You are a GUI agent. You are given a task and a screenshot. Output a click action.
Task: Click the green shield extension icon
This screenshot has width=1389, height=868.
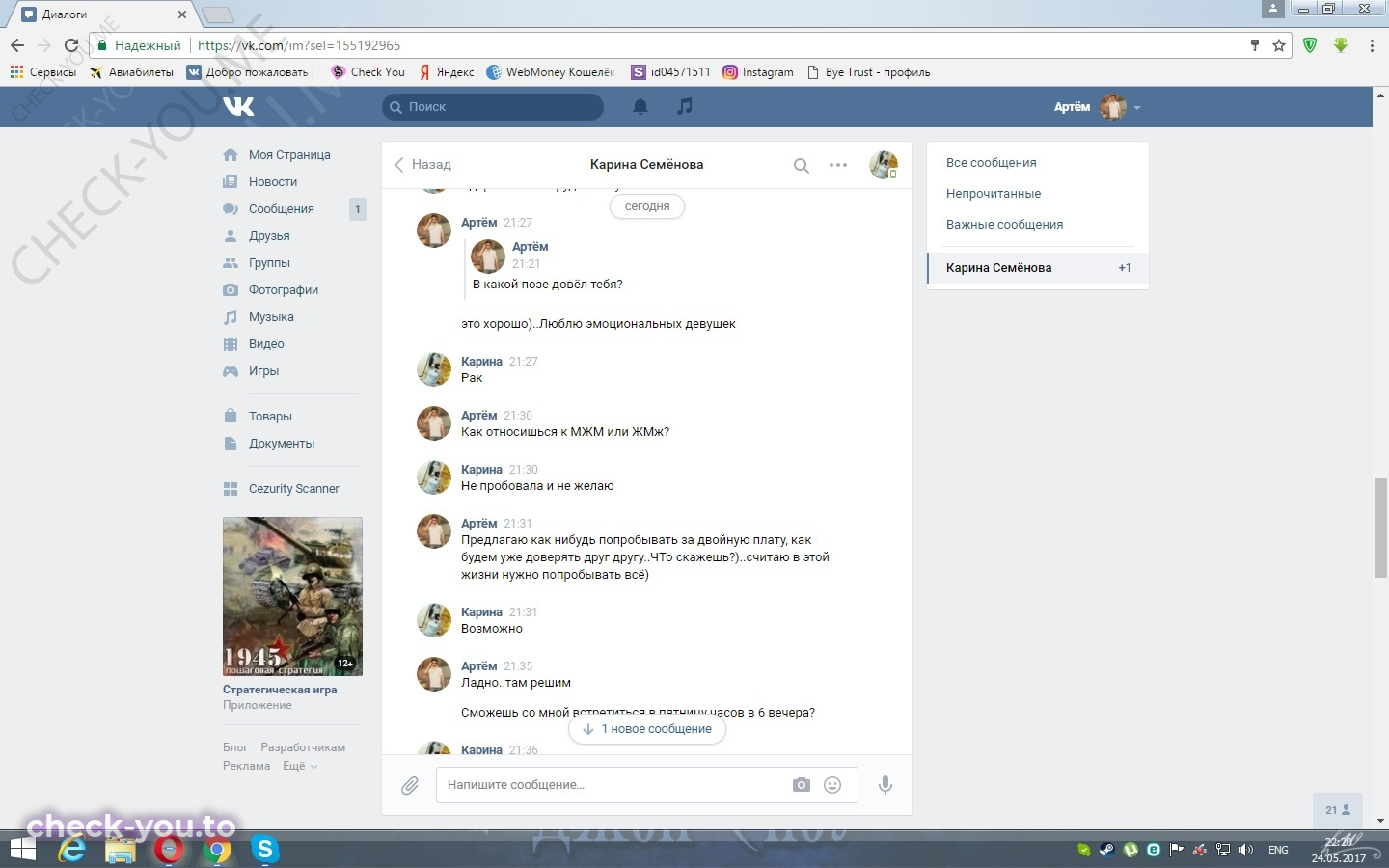1310,45
